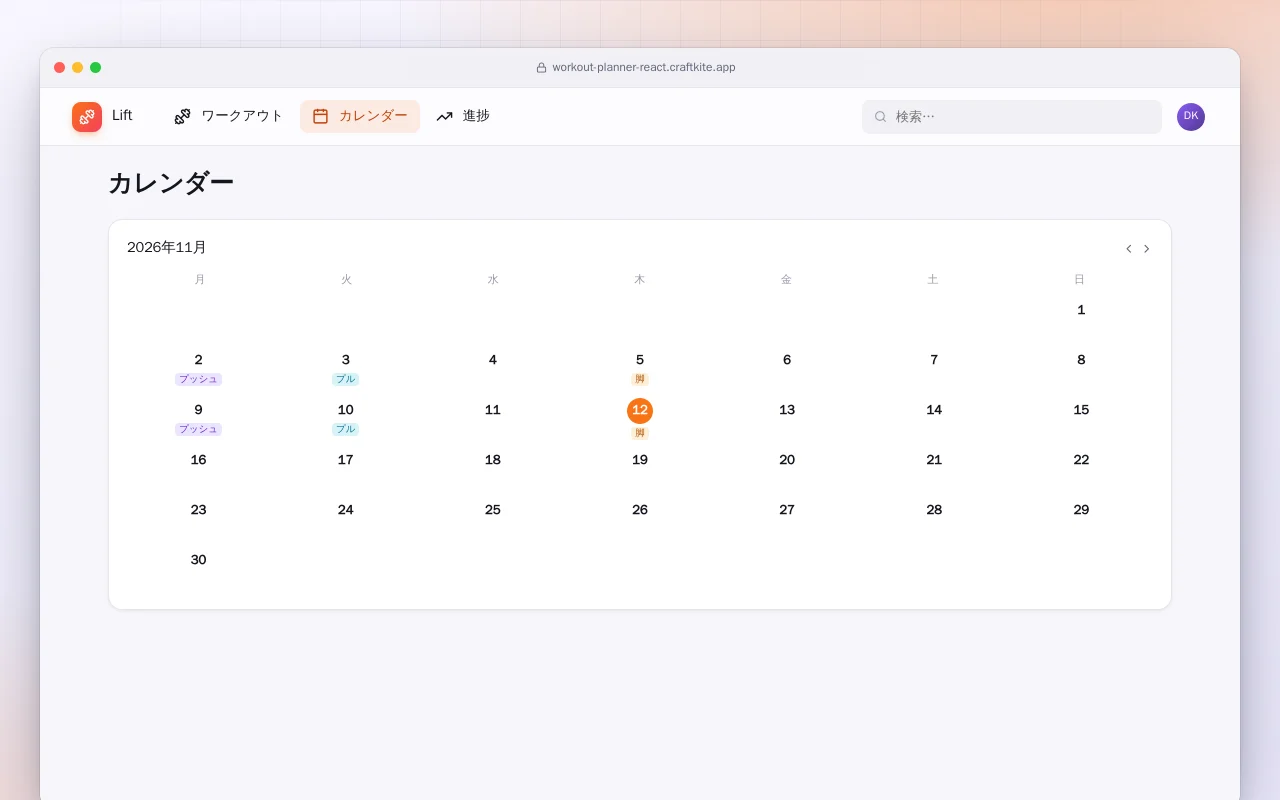This screenshot has width=1280, height=800.
Task: Click the calendar icon in navigation
Action: point(320,116)
